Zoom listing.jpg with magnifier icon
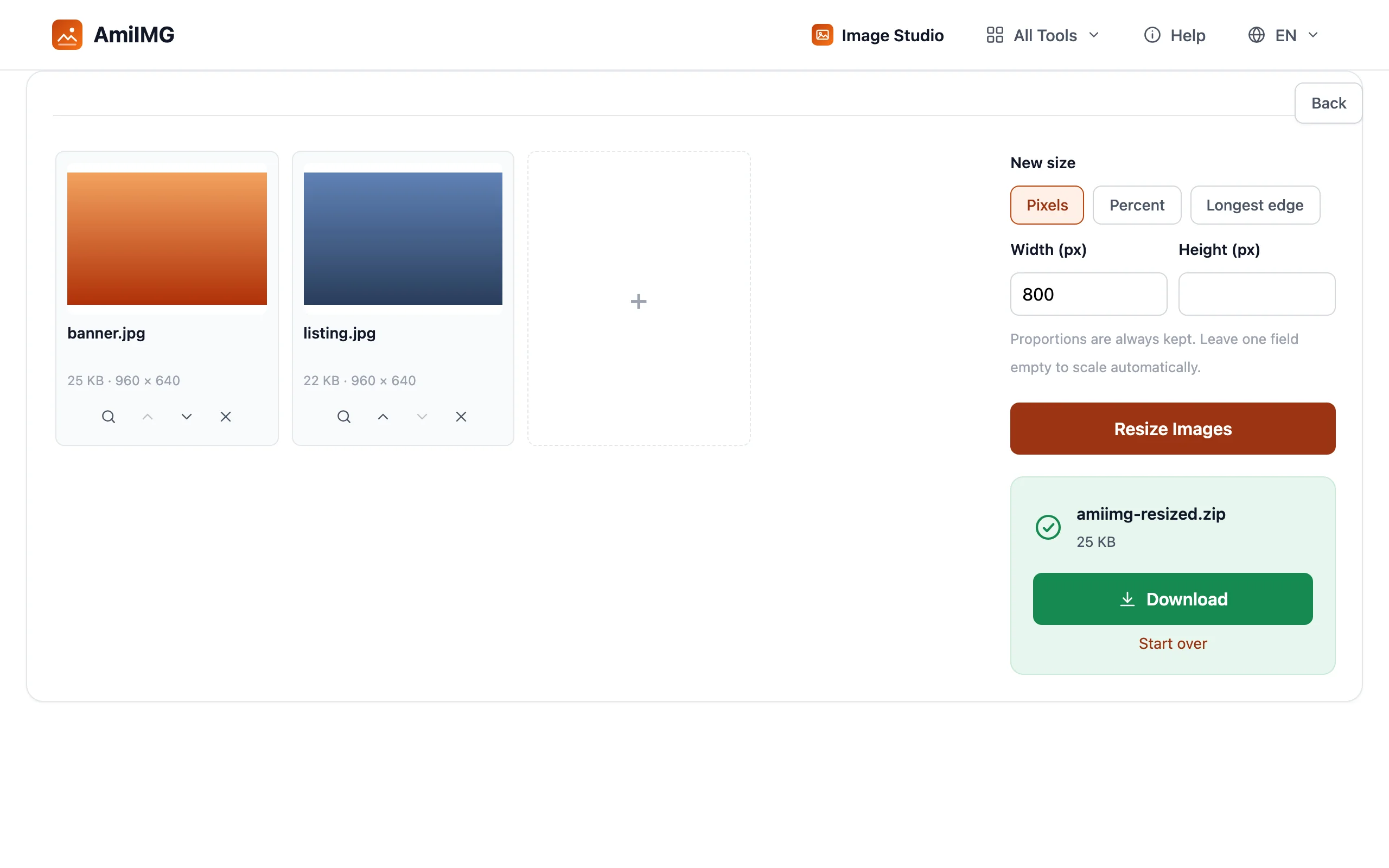1389x868 pixels. (344, 417)
